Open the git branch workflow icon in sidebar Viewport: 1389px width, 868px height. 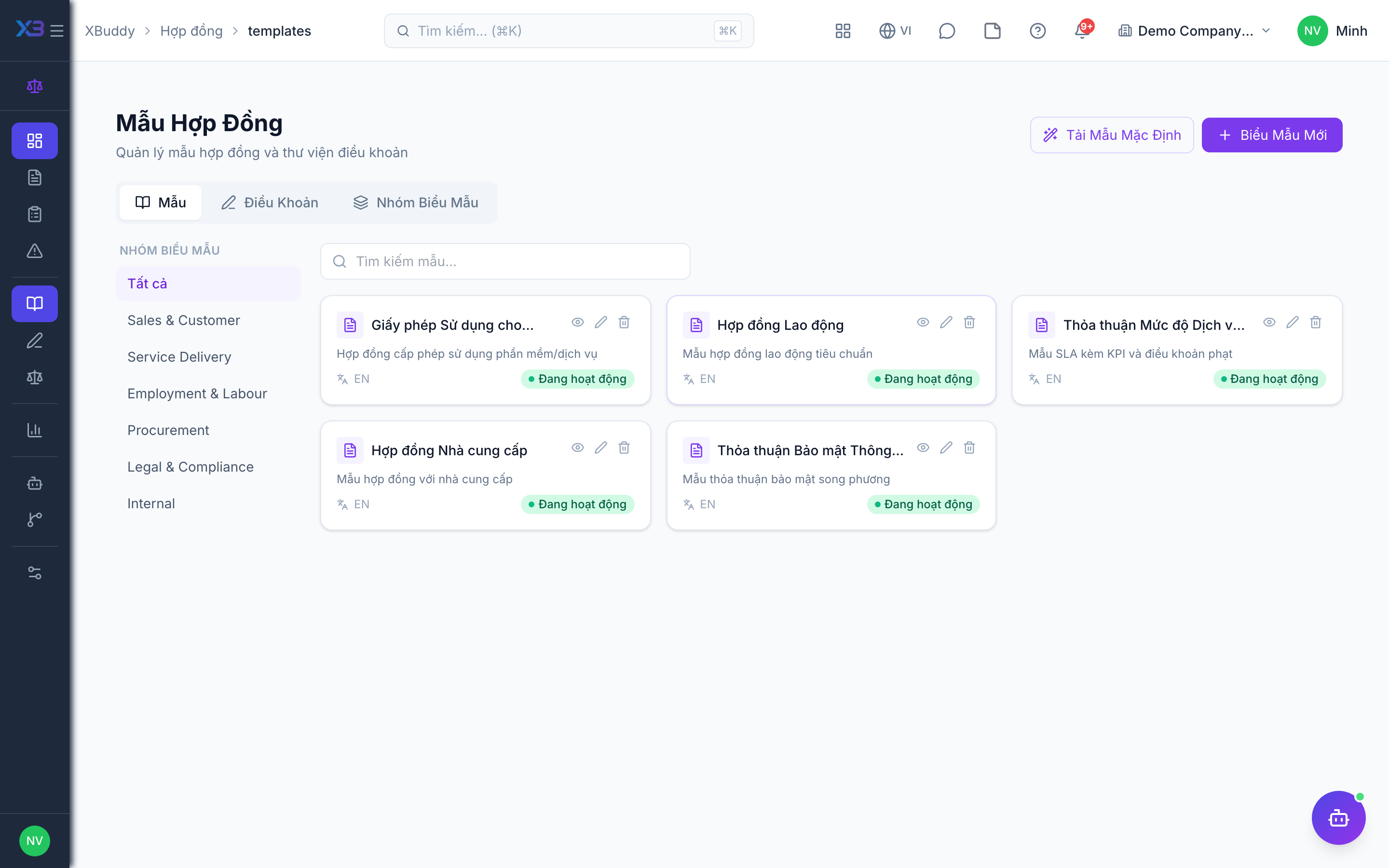coord(34,519)
